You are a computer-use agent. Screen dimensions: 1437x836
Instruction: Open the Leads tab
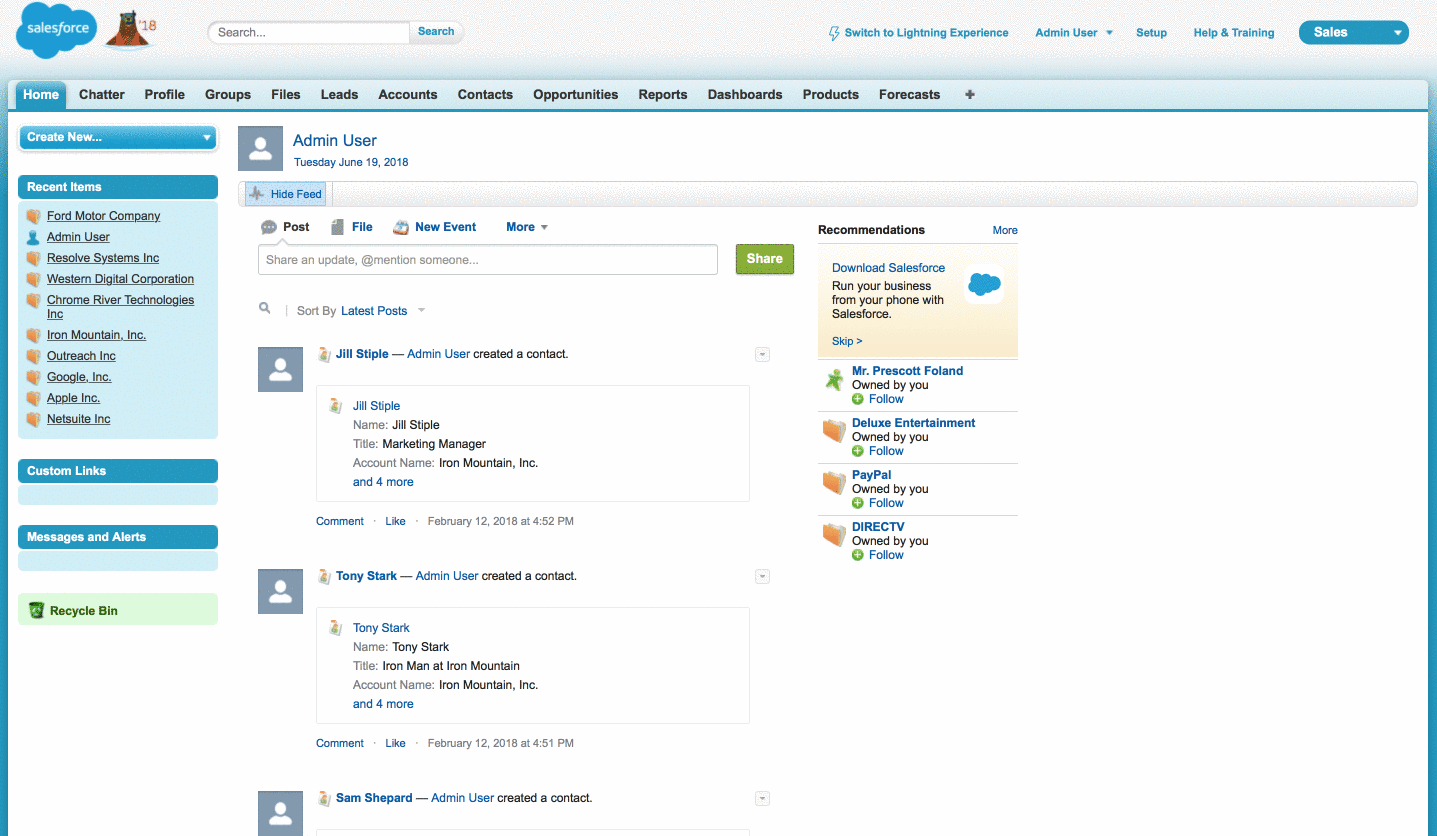(339, 95)
